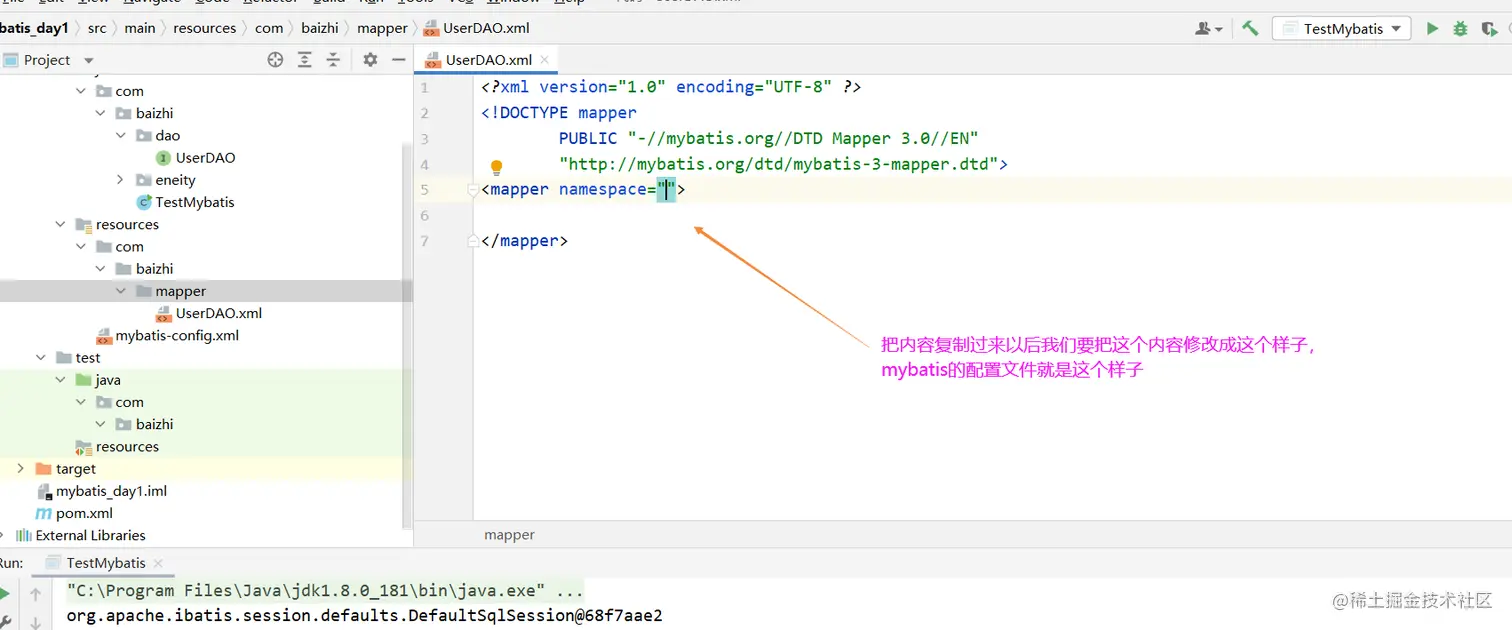Image resolution: width=1512 pixels, height=630 pixels.
Task: Click the yellow lightbulb intention icon
Action: point(496,167)
